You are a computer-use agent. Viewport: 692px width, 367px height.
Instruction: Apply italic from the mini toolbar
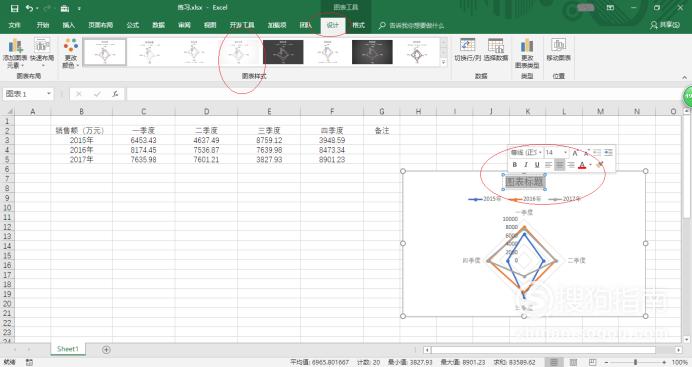click(526, 165)
